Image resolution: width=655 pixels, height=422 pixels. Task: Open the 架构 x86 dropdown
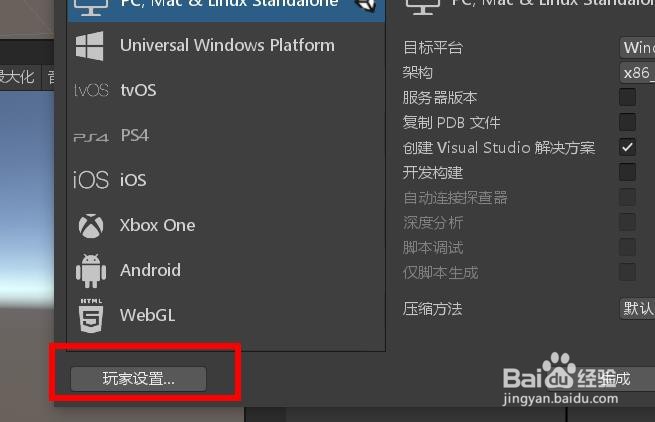point(637,73)
